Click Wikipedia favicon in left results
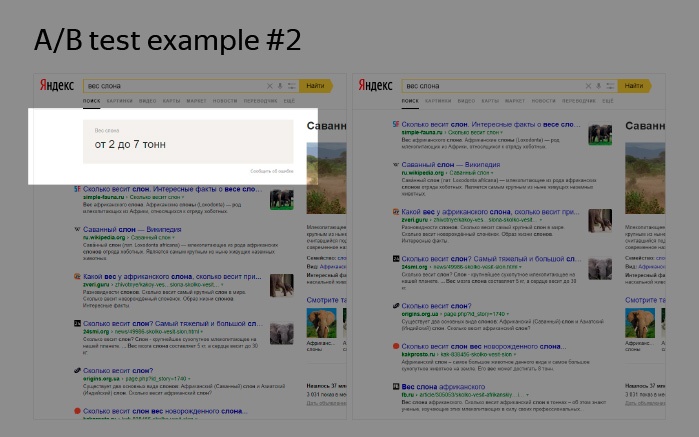 (x=77, y=229)
